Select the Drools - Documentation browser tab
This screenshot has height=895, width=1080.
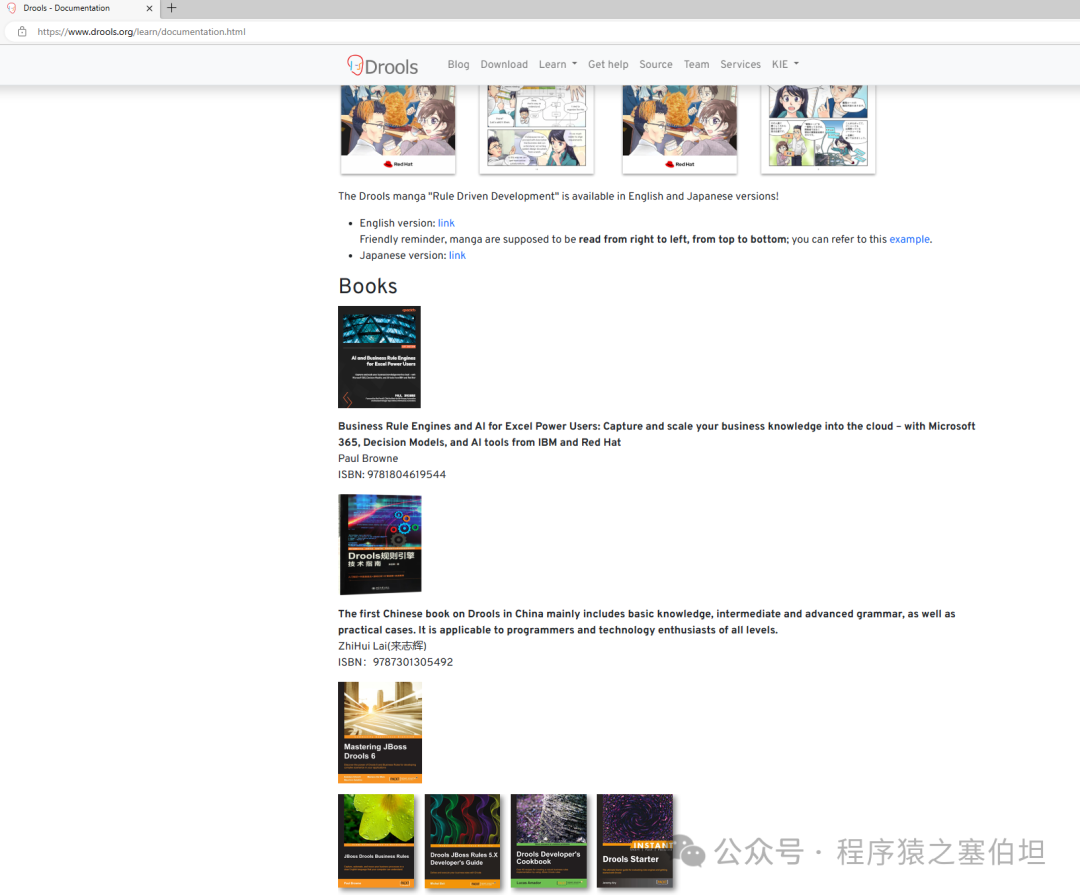79,8
